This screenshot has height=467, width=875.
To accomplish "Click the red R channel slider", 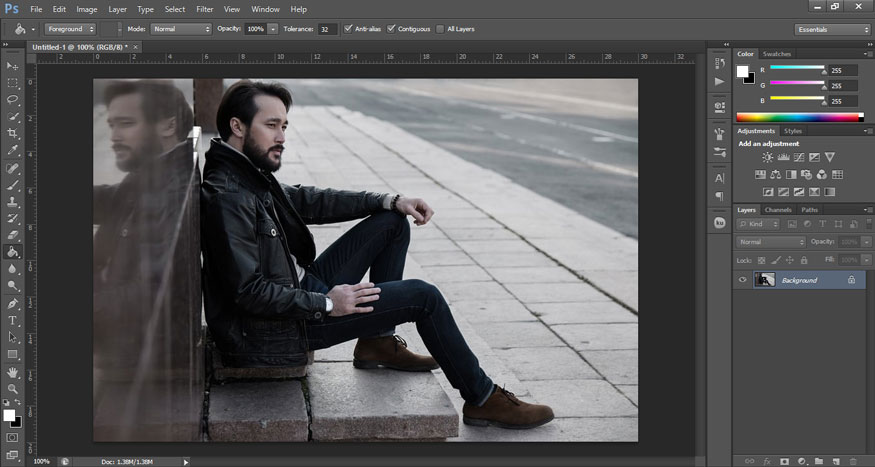I will pos(797,69).
